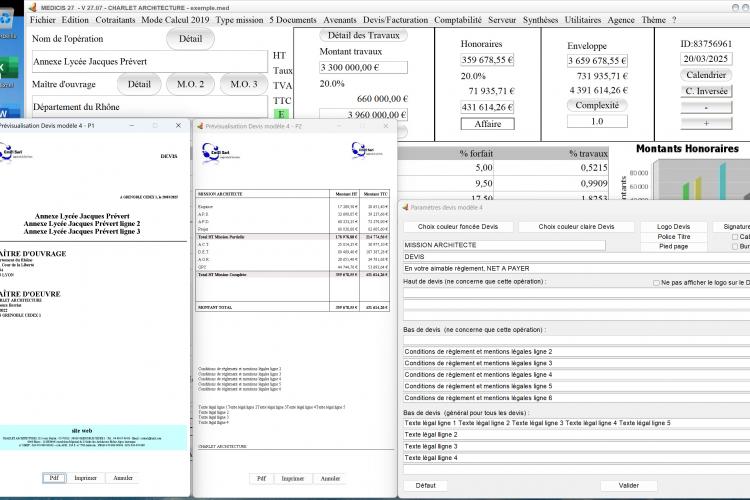Click the minus button under C. Inversée
The width and height of the screenshot is (750, 500).
click(x=706, y=107)
